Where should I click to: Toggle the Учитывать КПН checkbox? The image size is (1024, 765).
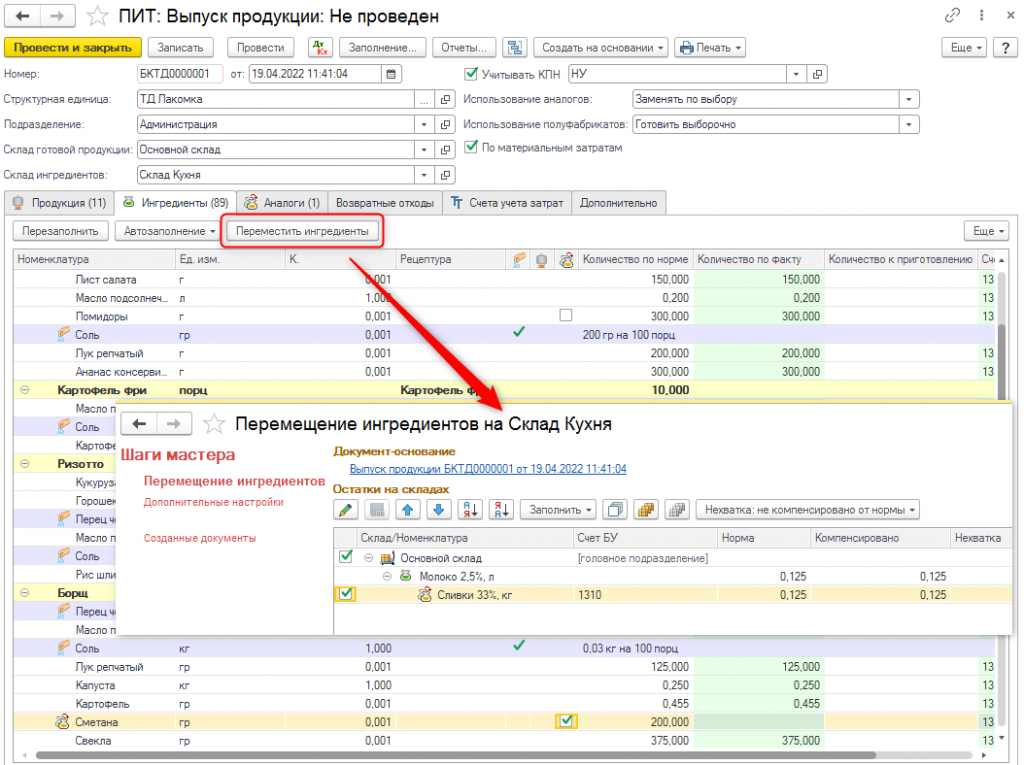(x=472, y=73)
